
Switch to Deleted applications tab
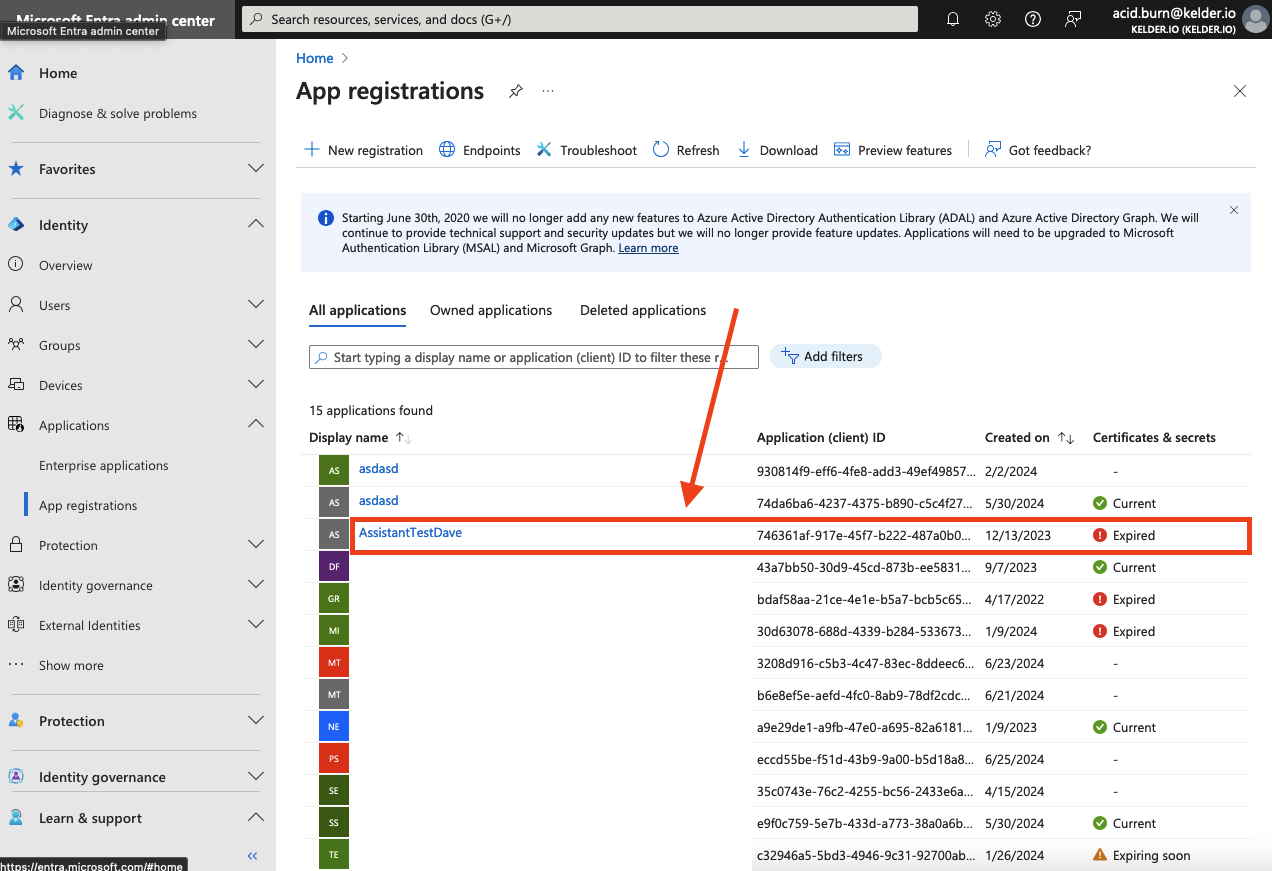[643, 310]
